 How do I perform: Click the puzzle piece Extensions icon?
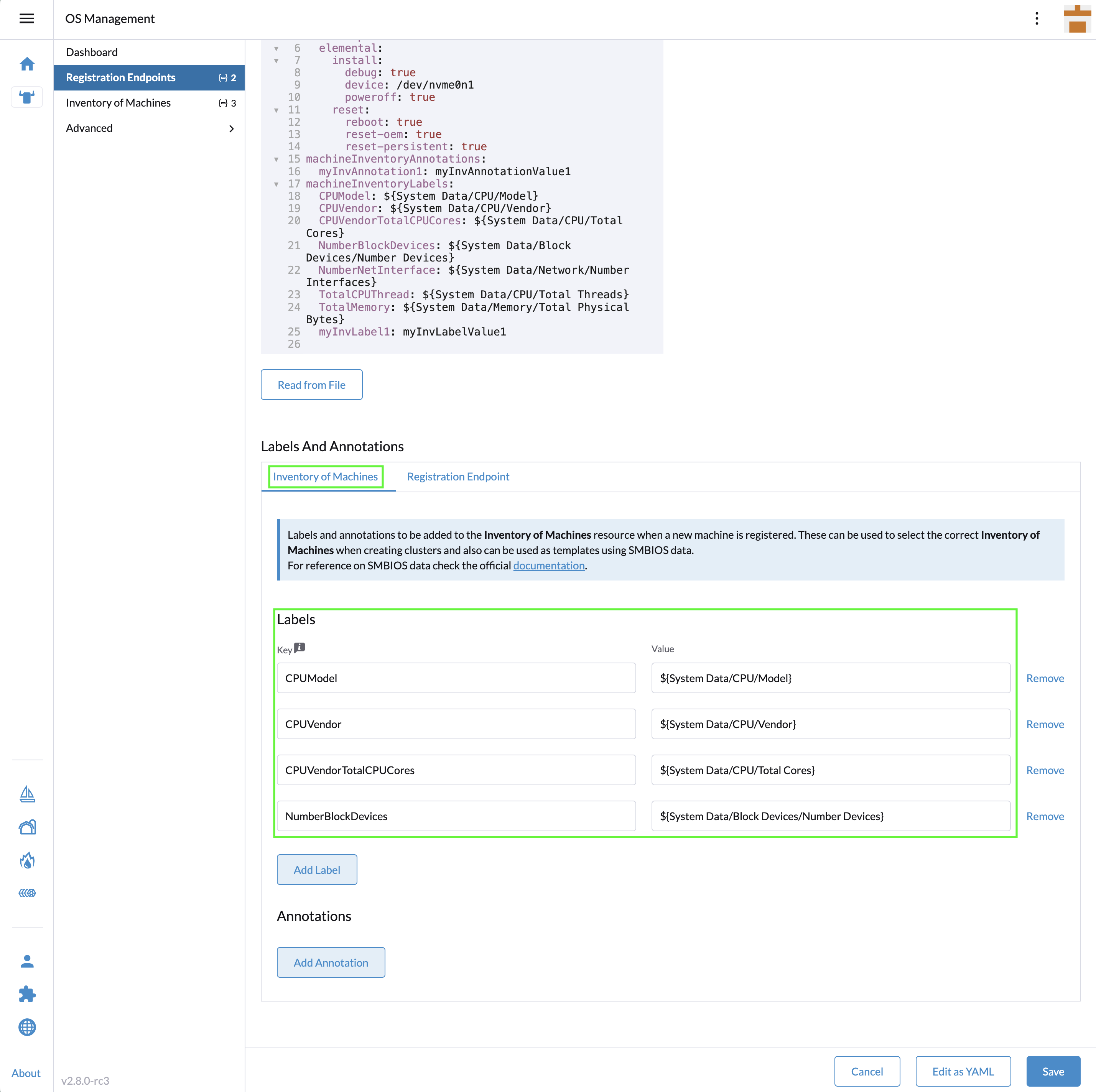coord(27,994)
